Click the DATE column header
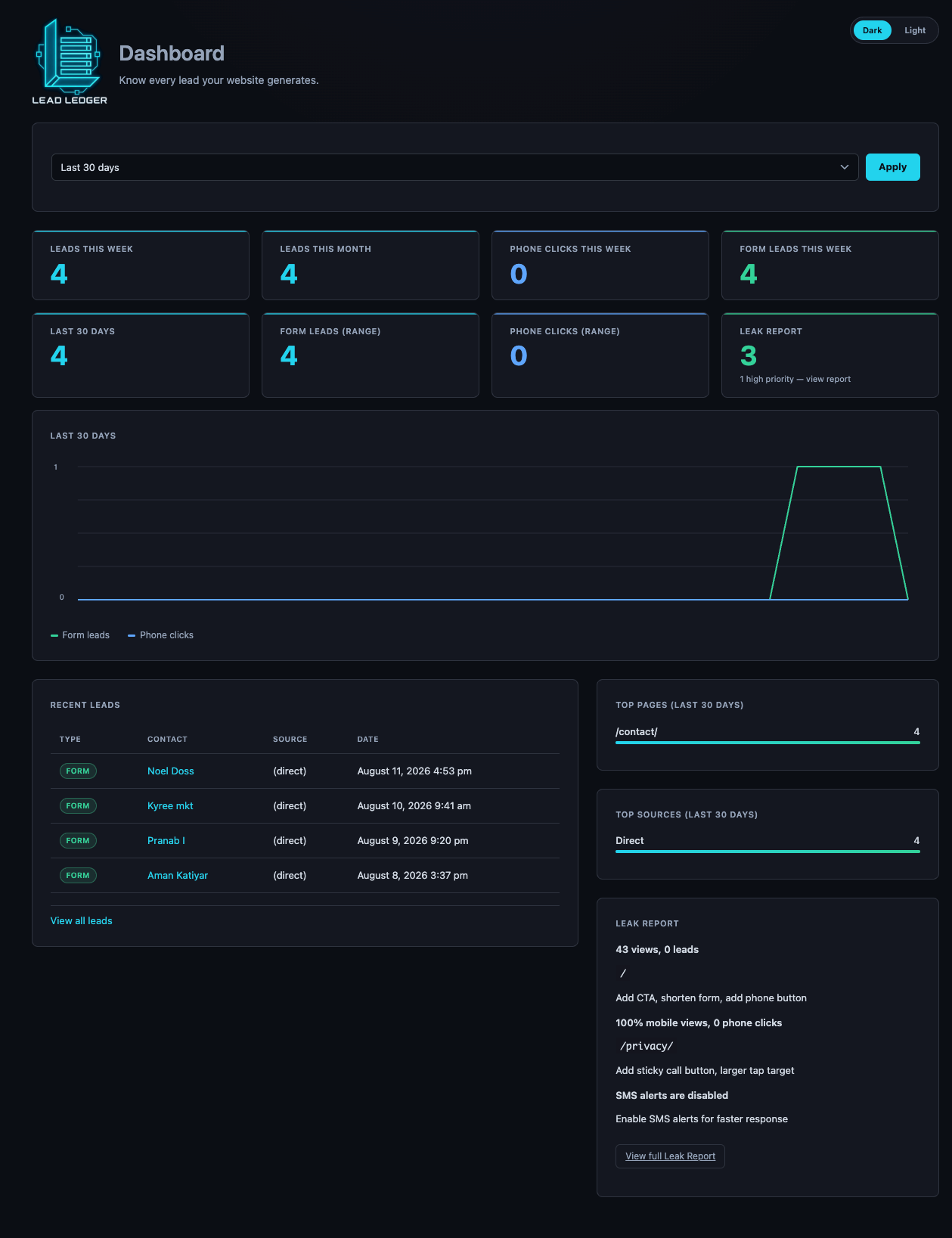Image resolution: width=952 pixels, height=1238 pixels. (367, 739)
